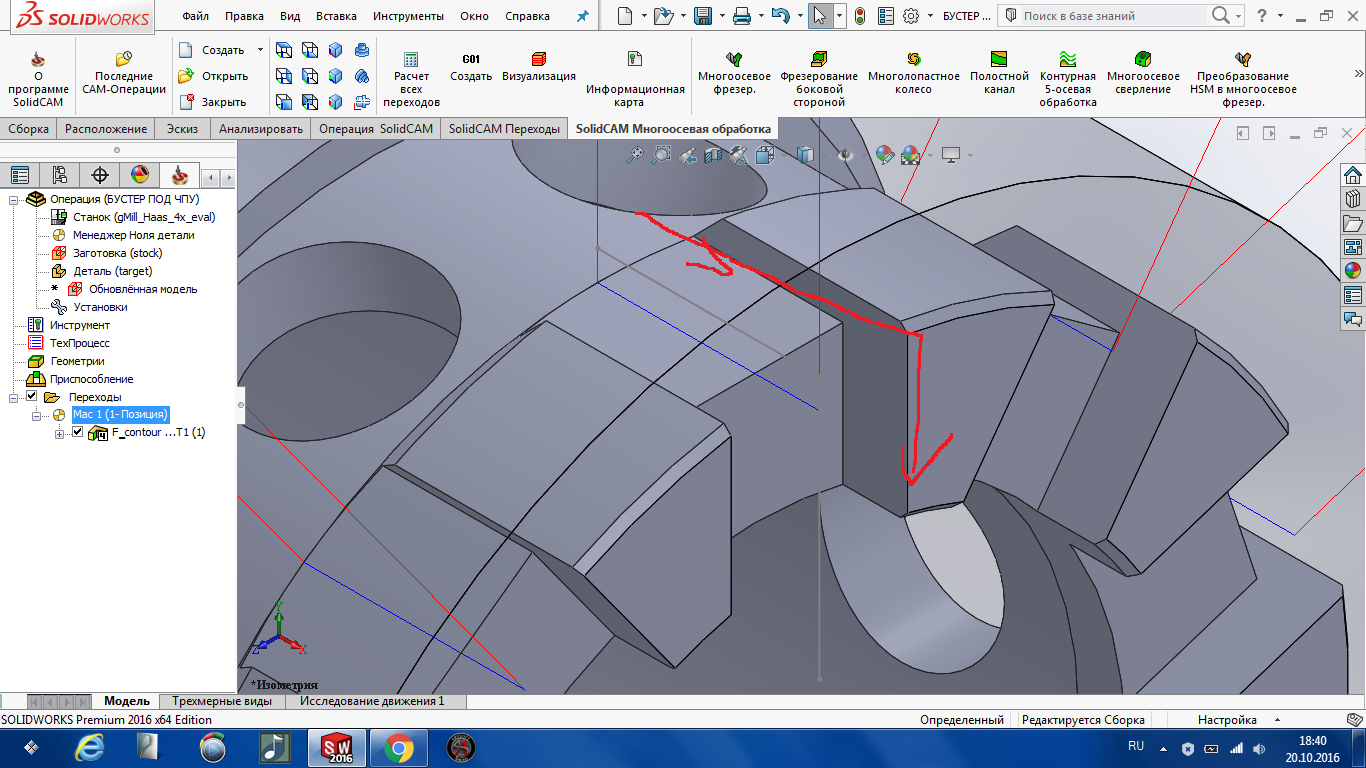This screenshot has height=768, width=1366.
Task: Open the SolidCAM Manager tab icon
Action: tap(180, 175)
